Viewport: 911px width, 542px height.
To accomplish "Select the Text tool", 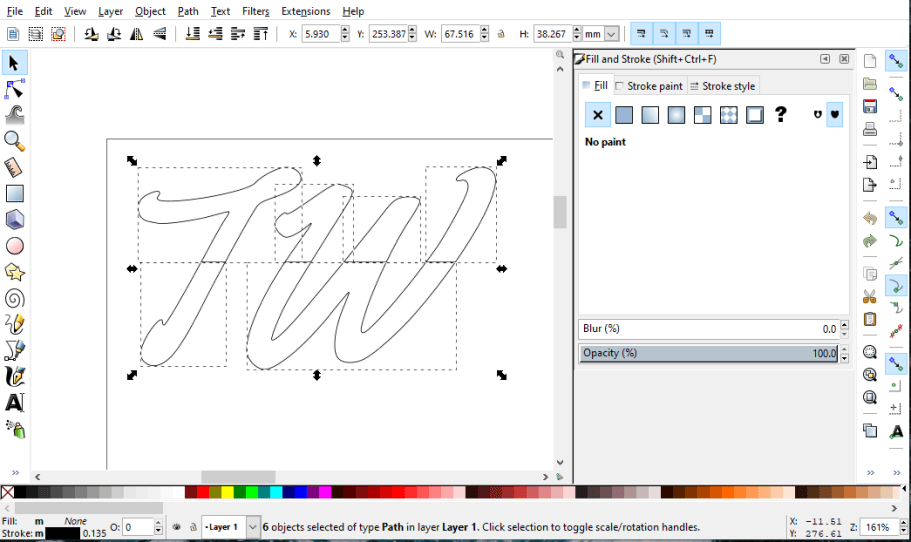I will (14, 402).
